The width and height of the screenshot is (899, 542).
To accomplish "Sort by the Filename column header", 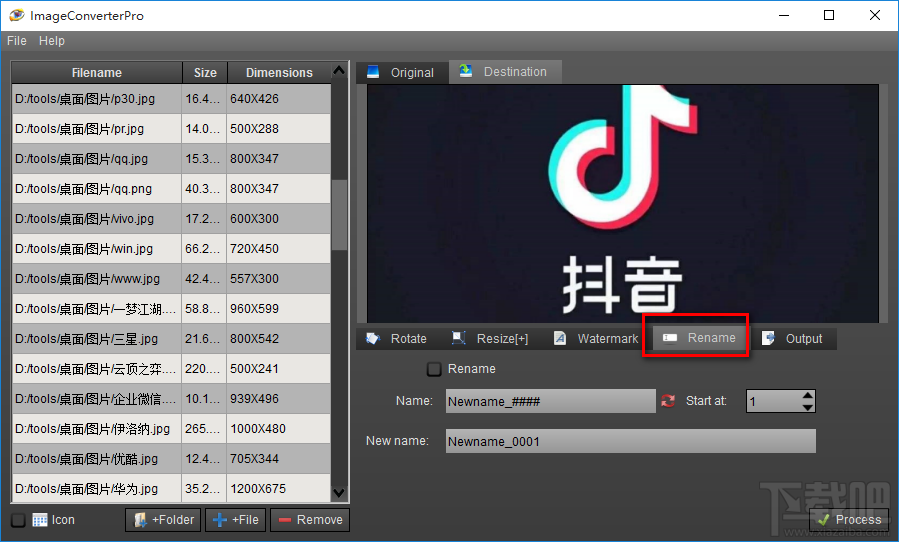I will pyautogui.click(x=97, y=73).
